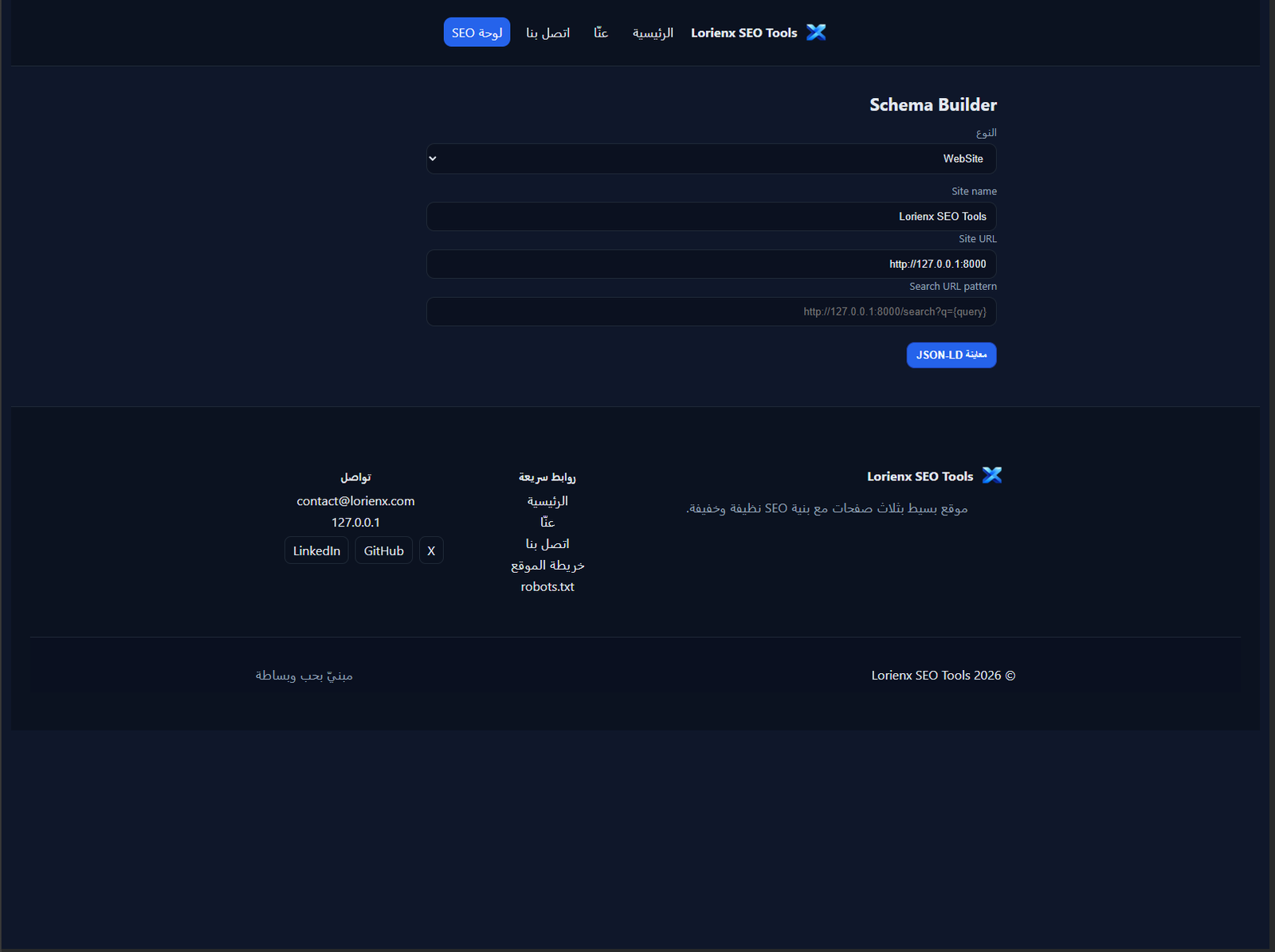The height and width of the screenshot is (952, 1275).
Task: Select WebSite from the schema type selector
Action: [711, 159]
